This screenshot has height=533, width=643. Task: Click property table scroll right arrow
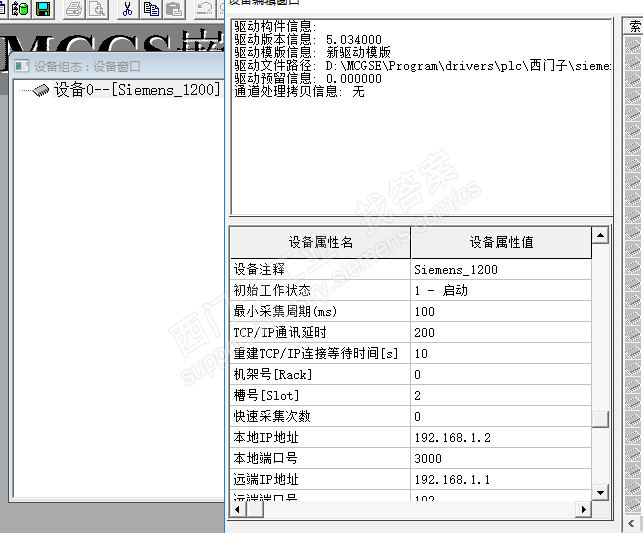click(583, 509)
